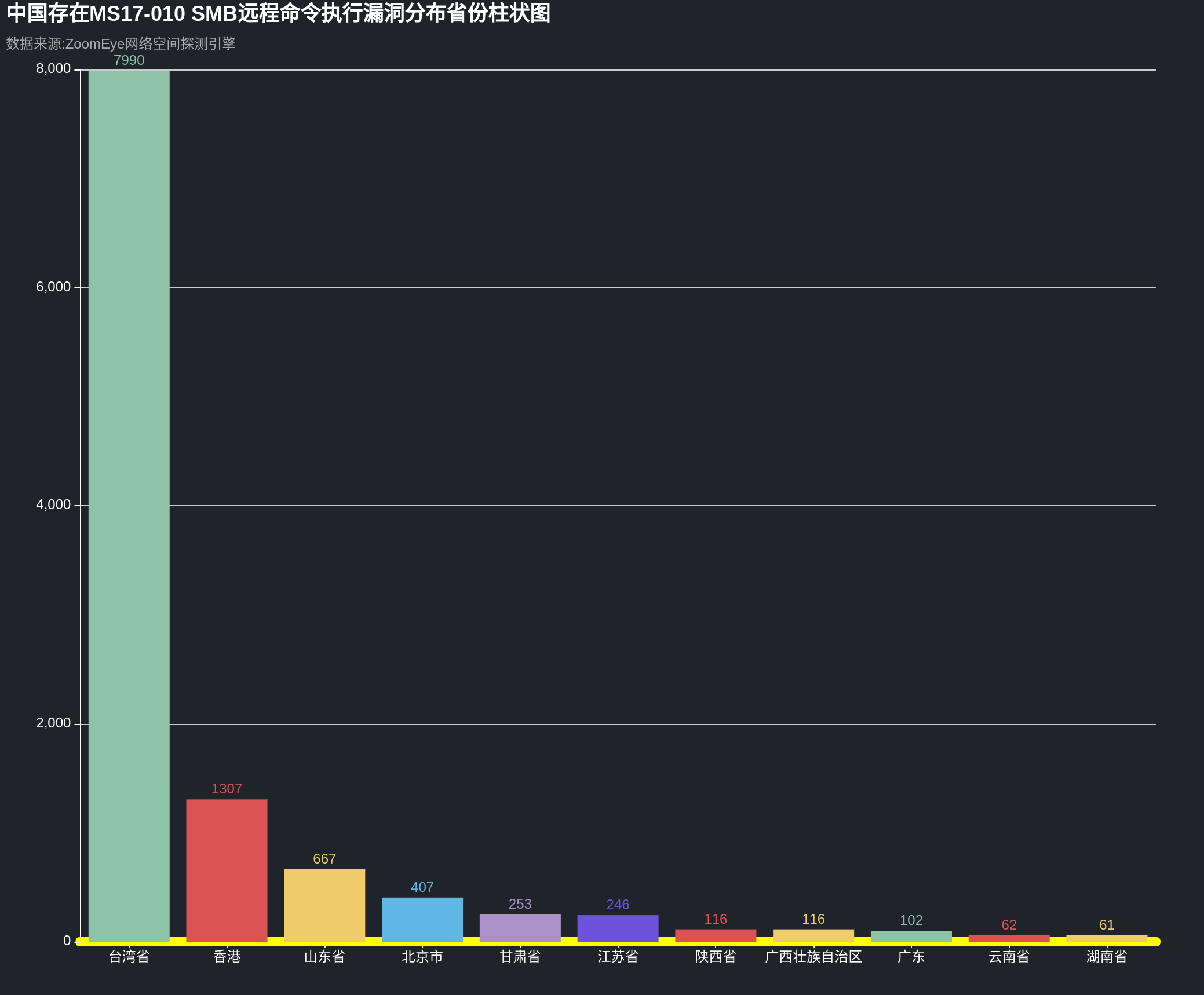The width and height of the screenshot is (1204, 995).
Task: Click the 407 value label
Action: pos(422,887)
